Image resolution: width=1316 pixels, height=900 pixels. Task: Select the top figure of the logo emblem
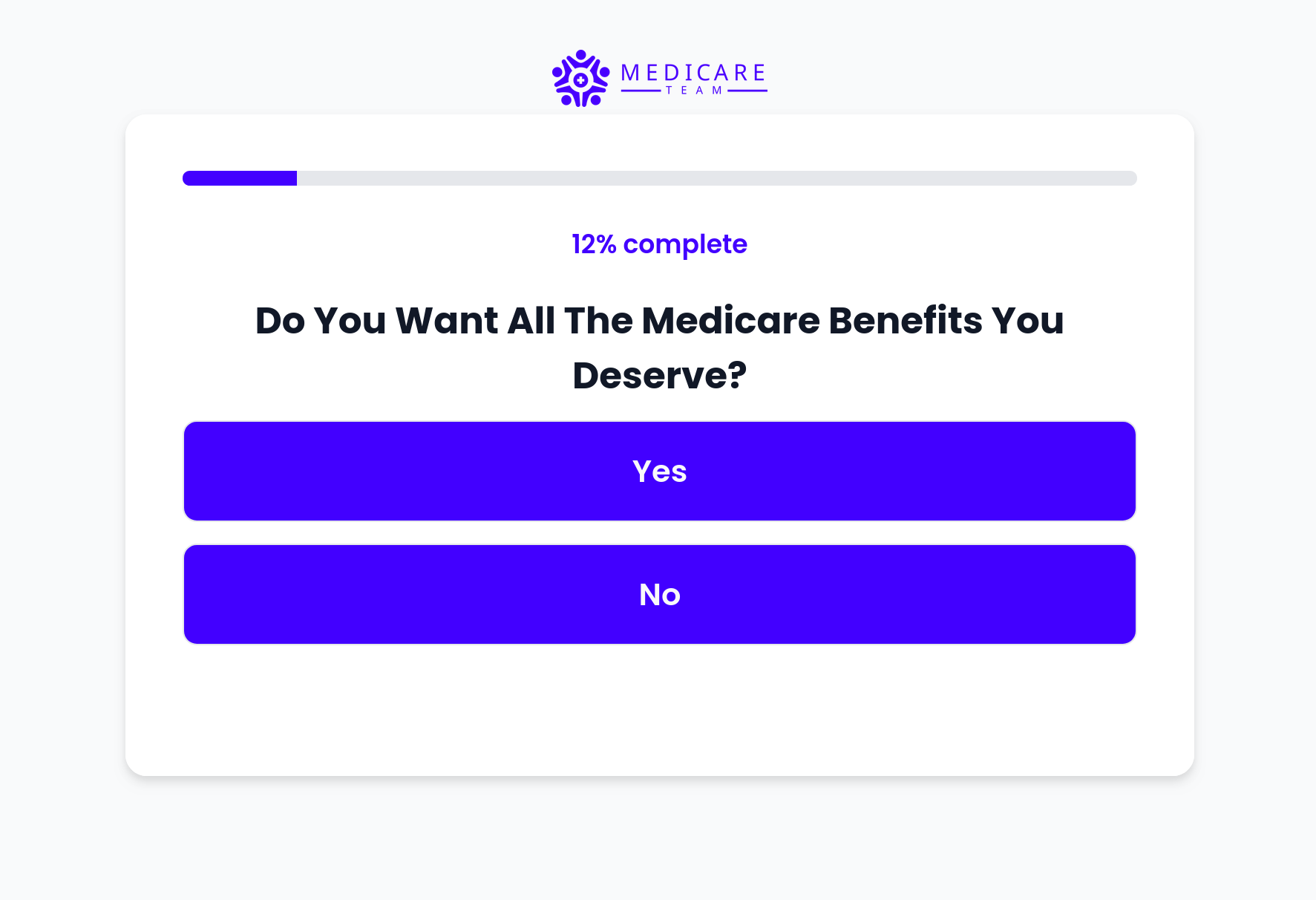pyautogui.click(x=580, y=54)
